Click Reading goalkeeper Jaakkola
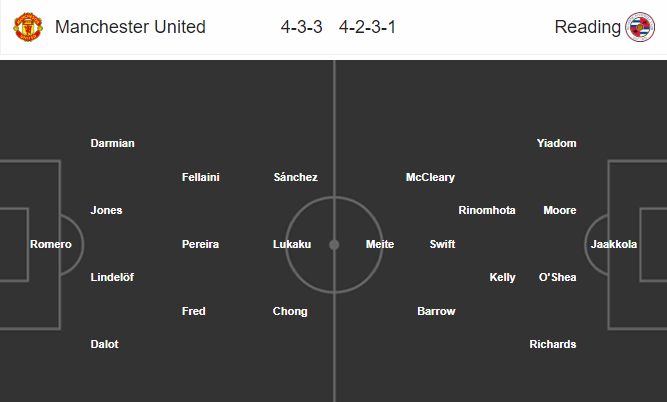Image resolution: width=667 pixels, height=402 pixels. coord(614,244)
